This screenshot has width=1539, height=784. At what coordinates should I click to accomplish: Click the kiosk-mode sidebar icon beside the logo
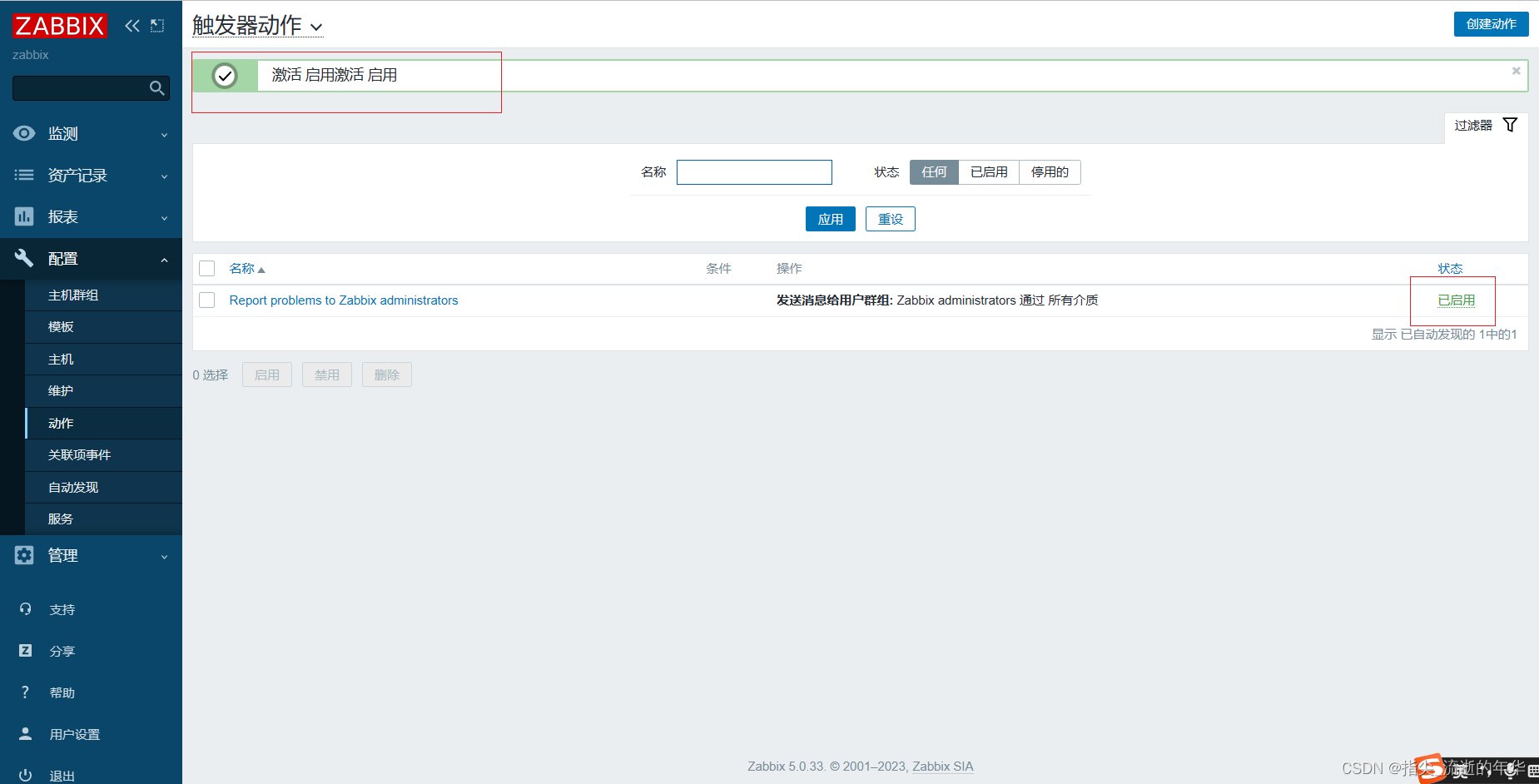(x=157, y=26)
